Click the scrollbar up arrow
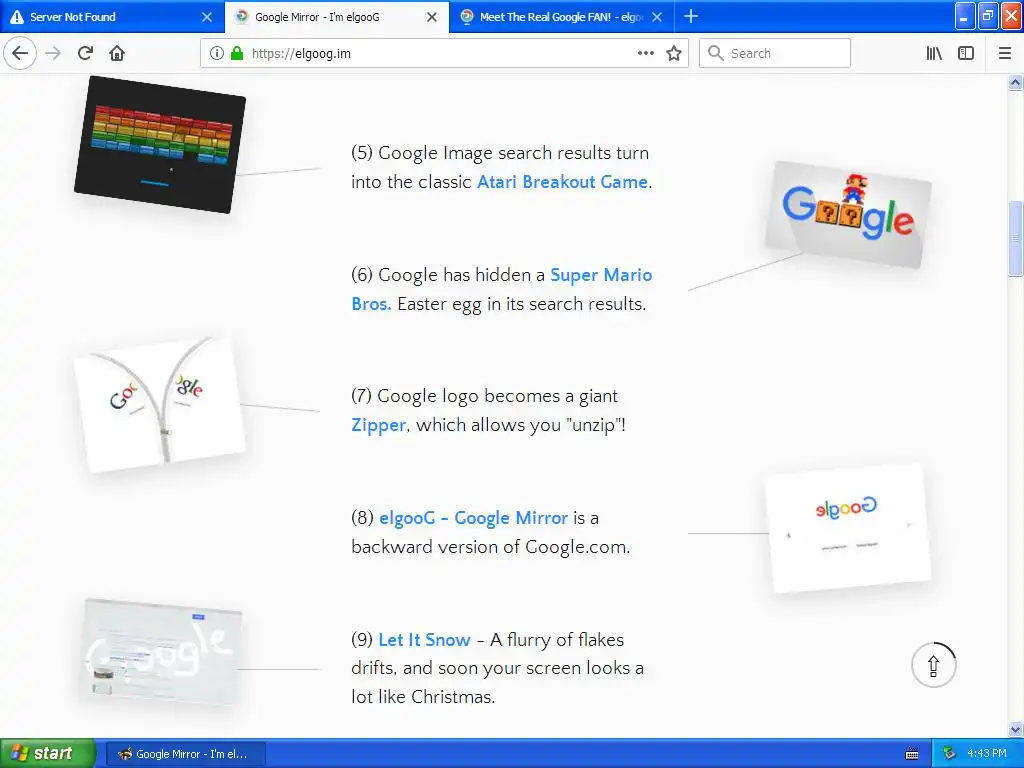Screen dimensions: 1024x768 [1015, 82]
